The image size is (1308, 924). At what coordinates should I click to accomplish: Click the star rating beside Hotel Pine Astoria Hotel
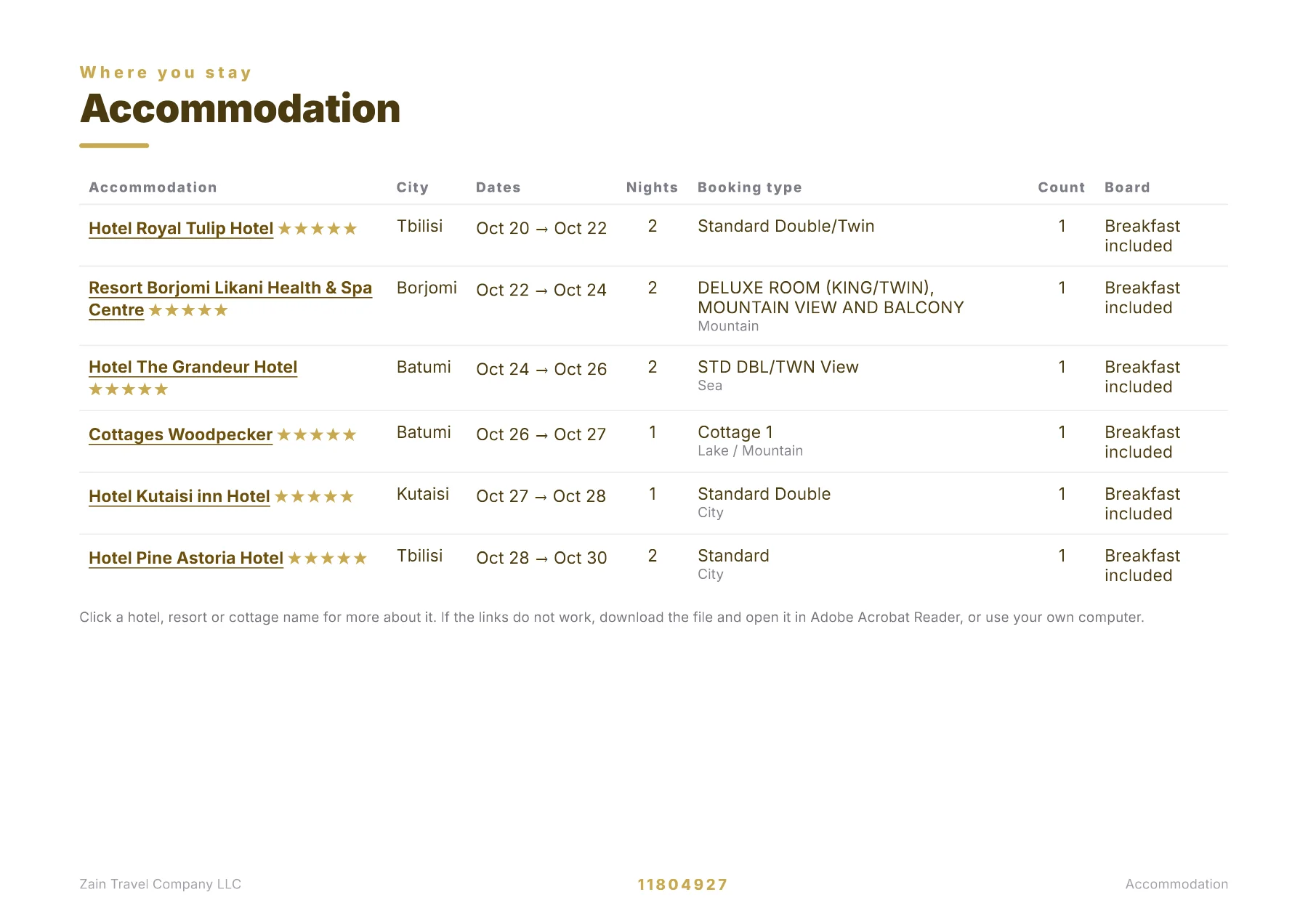click(x=328, y=559)
